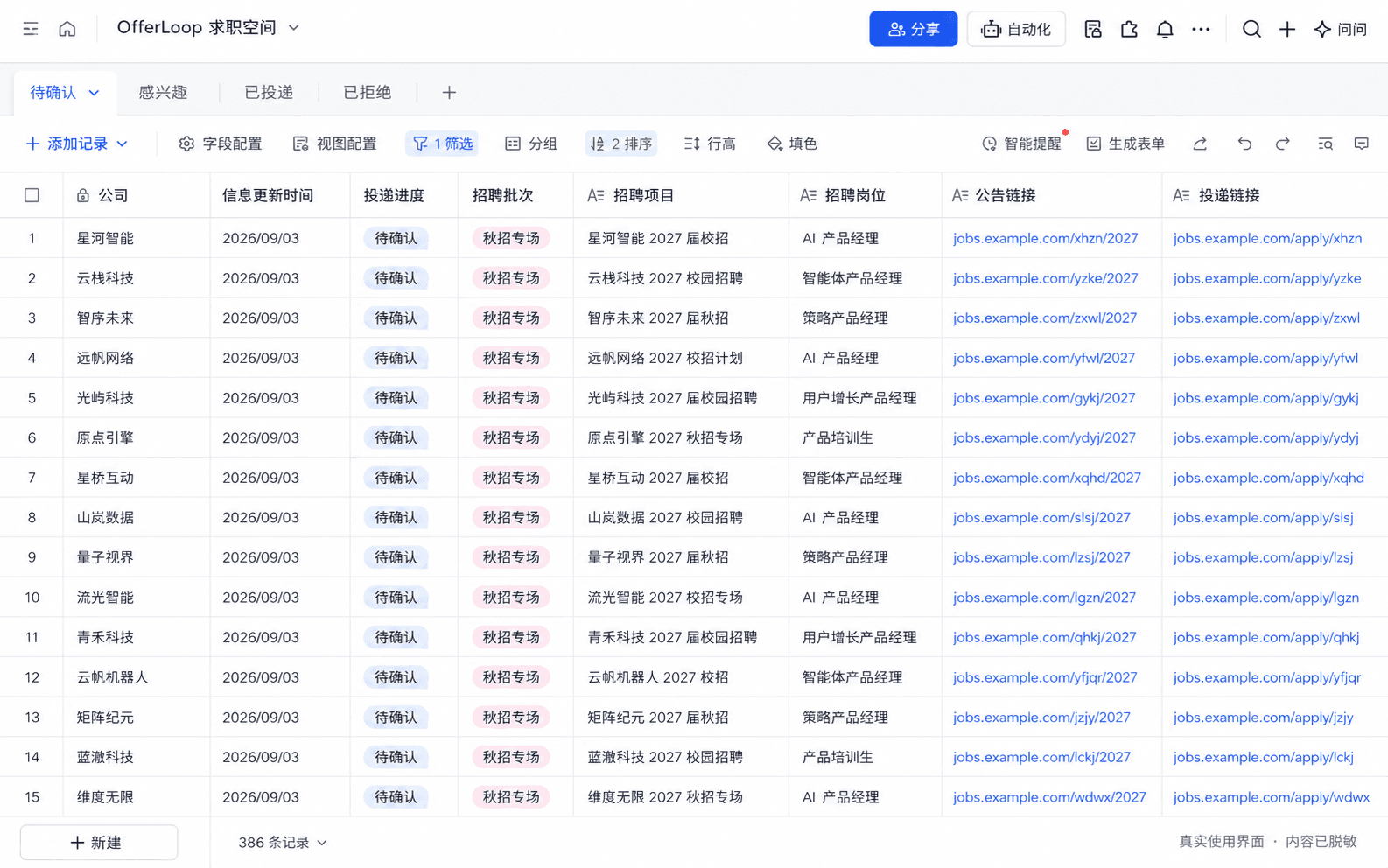The image size is (1388, 868).
Task: Open 字段配置 field settings
Action: [x=221, y=143]
